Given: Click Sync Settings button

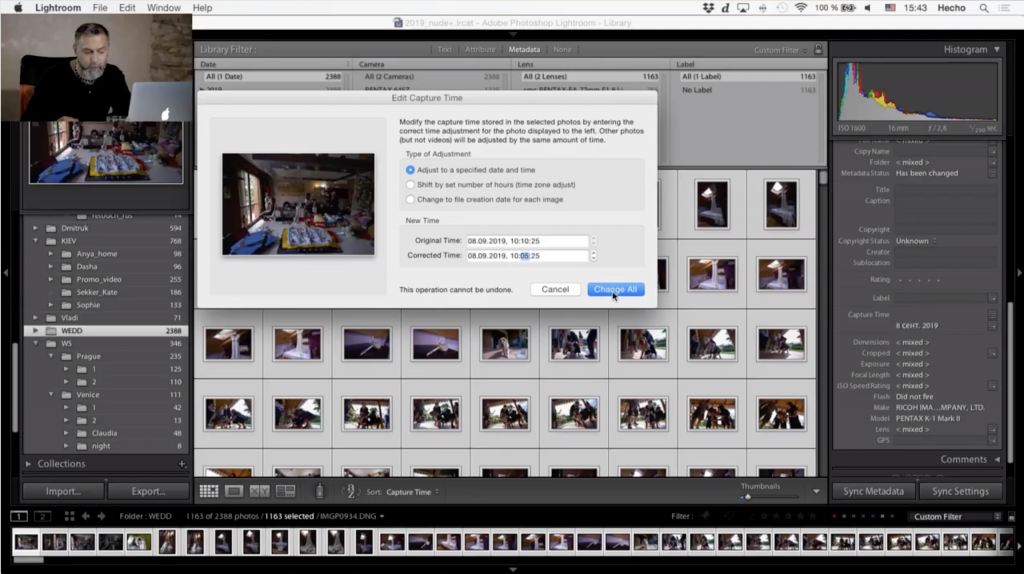Looking at the screenshot, I should pyautogui.click(x=960, y=491).
